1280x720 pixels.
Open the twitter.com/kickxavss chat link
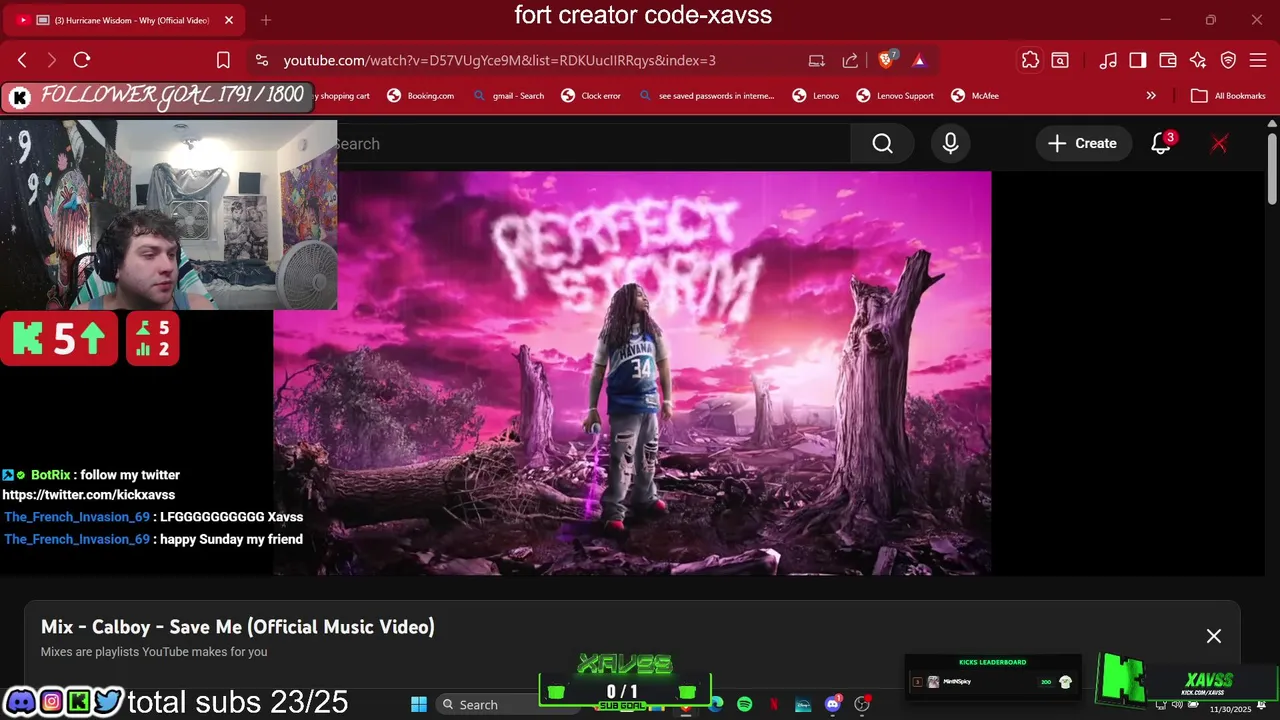(x=89, y=495)
